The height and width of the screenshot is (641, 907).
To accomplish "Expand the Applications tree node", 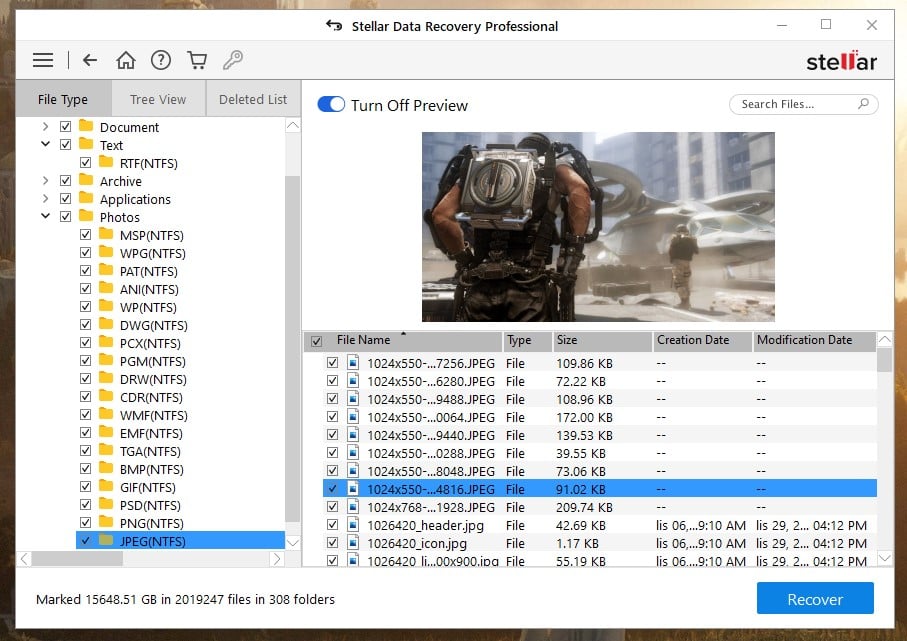I will [x=46, y=198].
